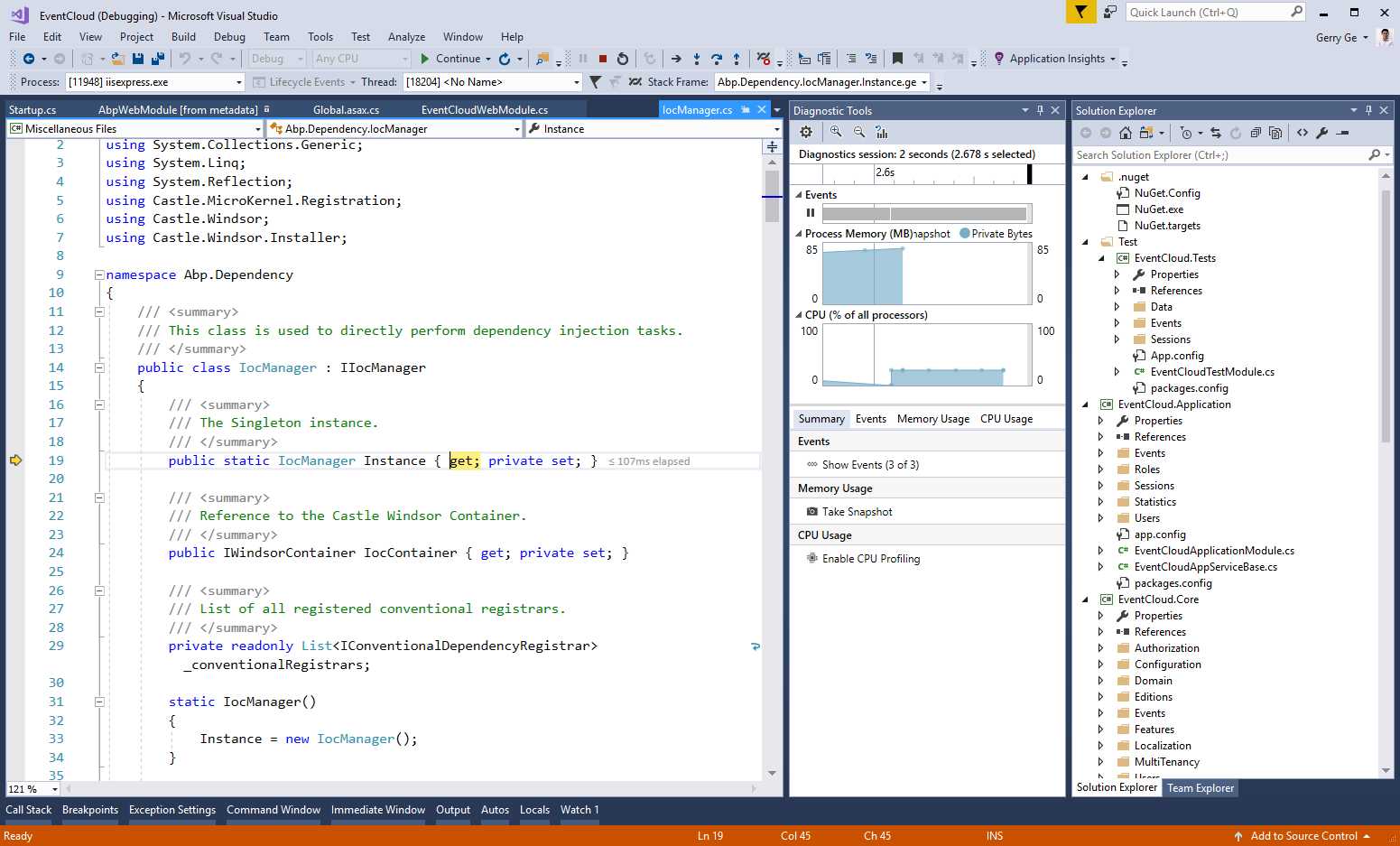Click the notifications flag icon
The image size is (1400, 846).
(1080, 12)
